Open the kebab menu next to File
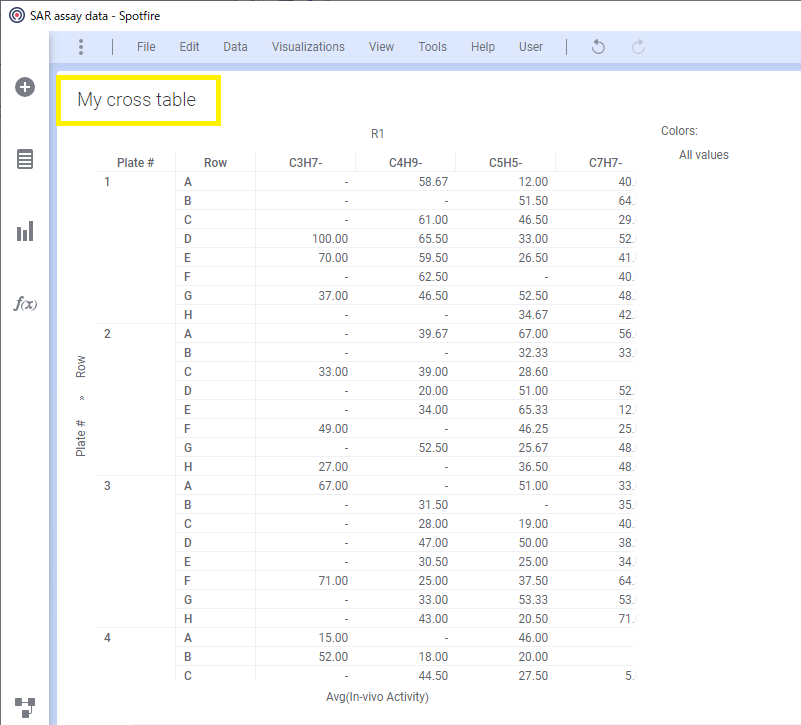 coord(80,46)
